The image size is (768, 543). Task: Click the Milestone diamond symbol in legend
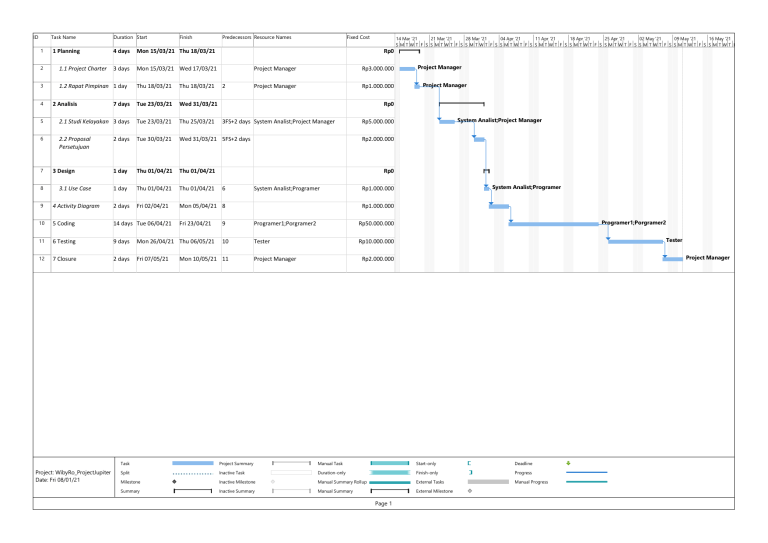pos(176,482)
